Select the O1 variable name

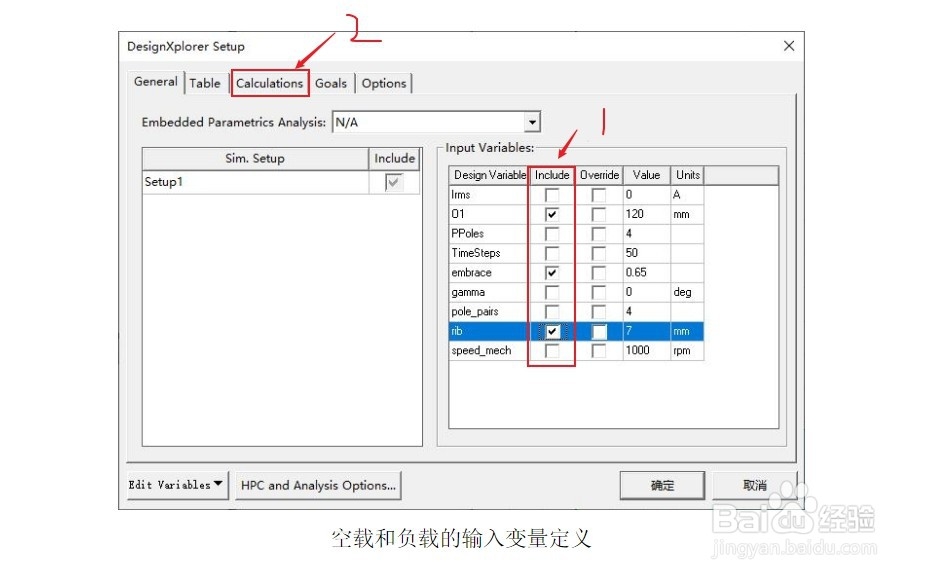coord(457,214)
